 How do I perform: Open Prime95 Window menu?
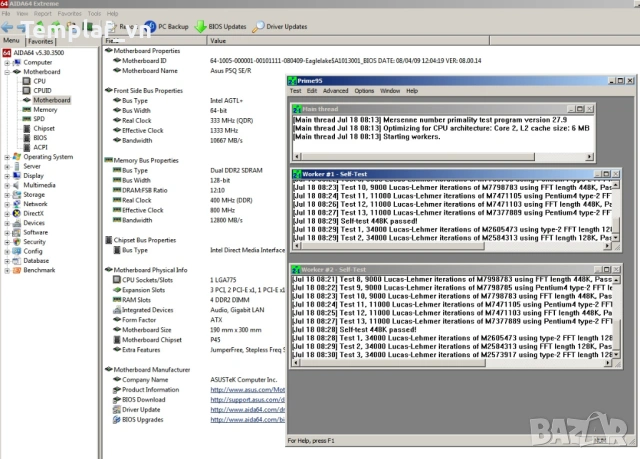[390, 91]
